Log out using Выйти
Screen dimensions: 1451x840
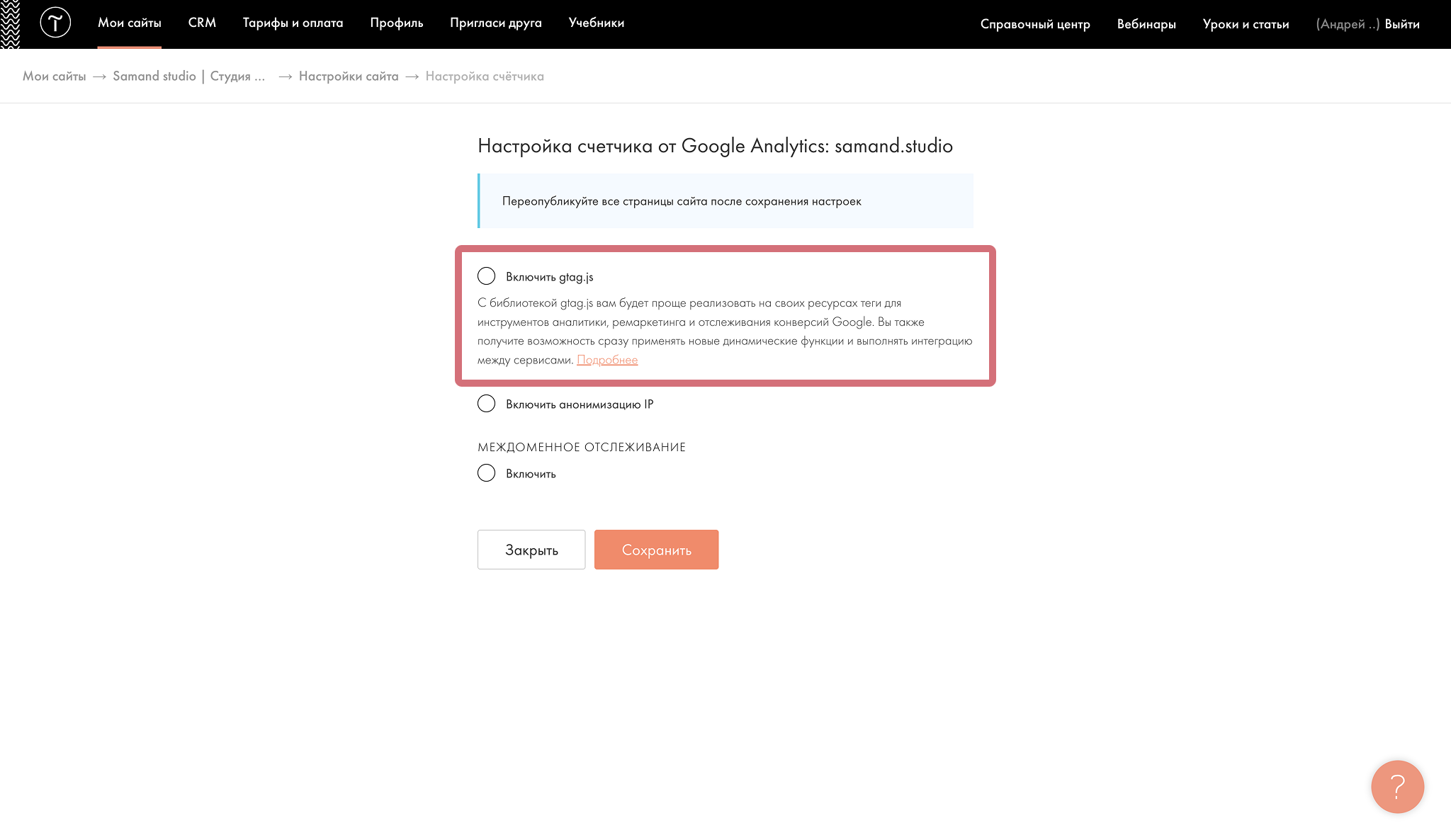click(1402, 24)
